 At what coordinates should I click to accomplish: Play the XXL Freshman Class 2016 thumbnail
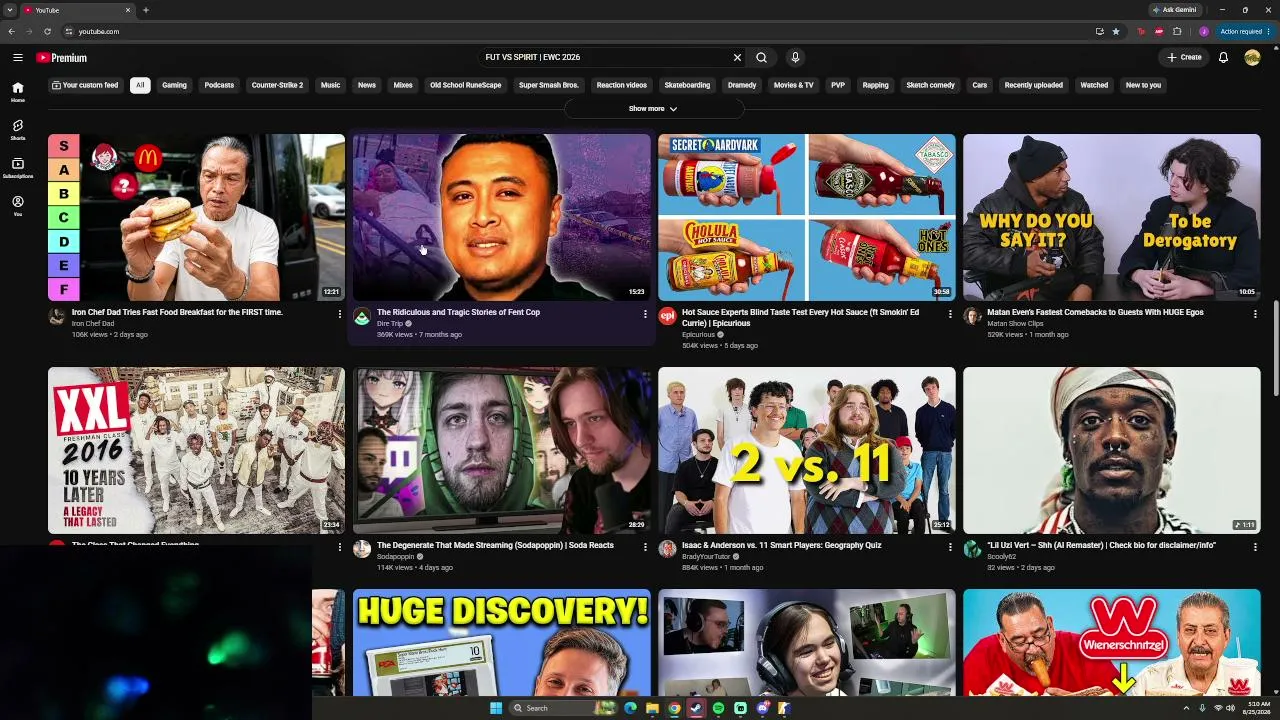pyautogui.click(x=196, y=450)
